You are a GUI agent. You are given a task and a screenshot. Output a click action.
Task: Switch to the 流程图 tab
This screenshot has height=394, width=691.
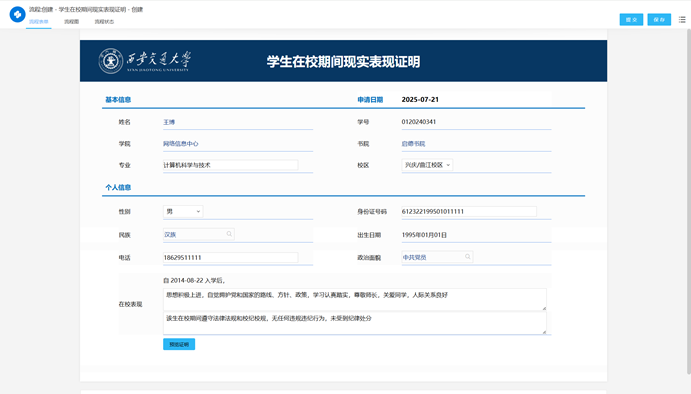pos(71,22)
